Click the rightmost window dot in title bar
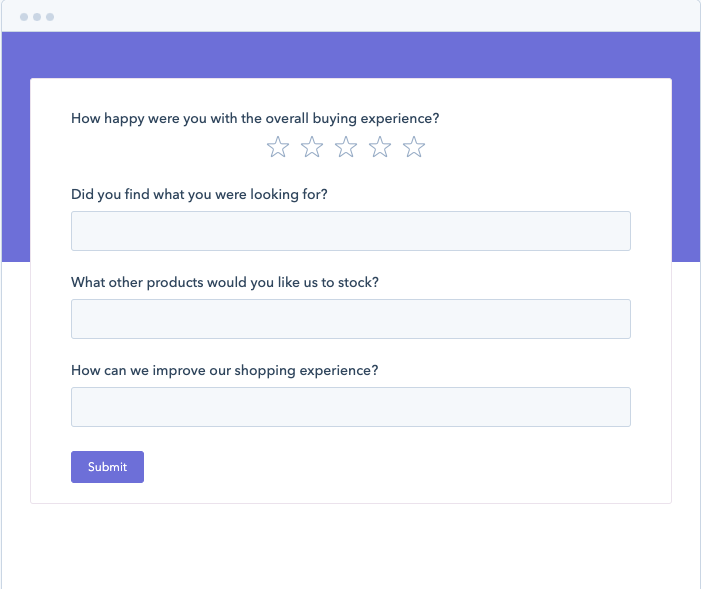 click(x=50, y=17)
